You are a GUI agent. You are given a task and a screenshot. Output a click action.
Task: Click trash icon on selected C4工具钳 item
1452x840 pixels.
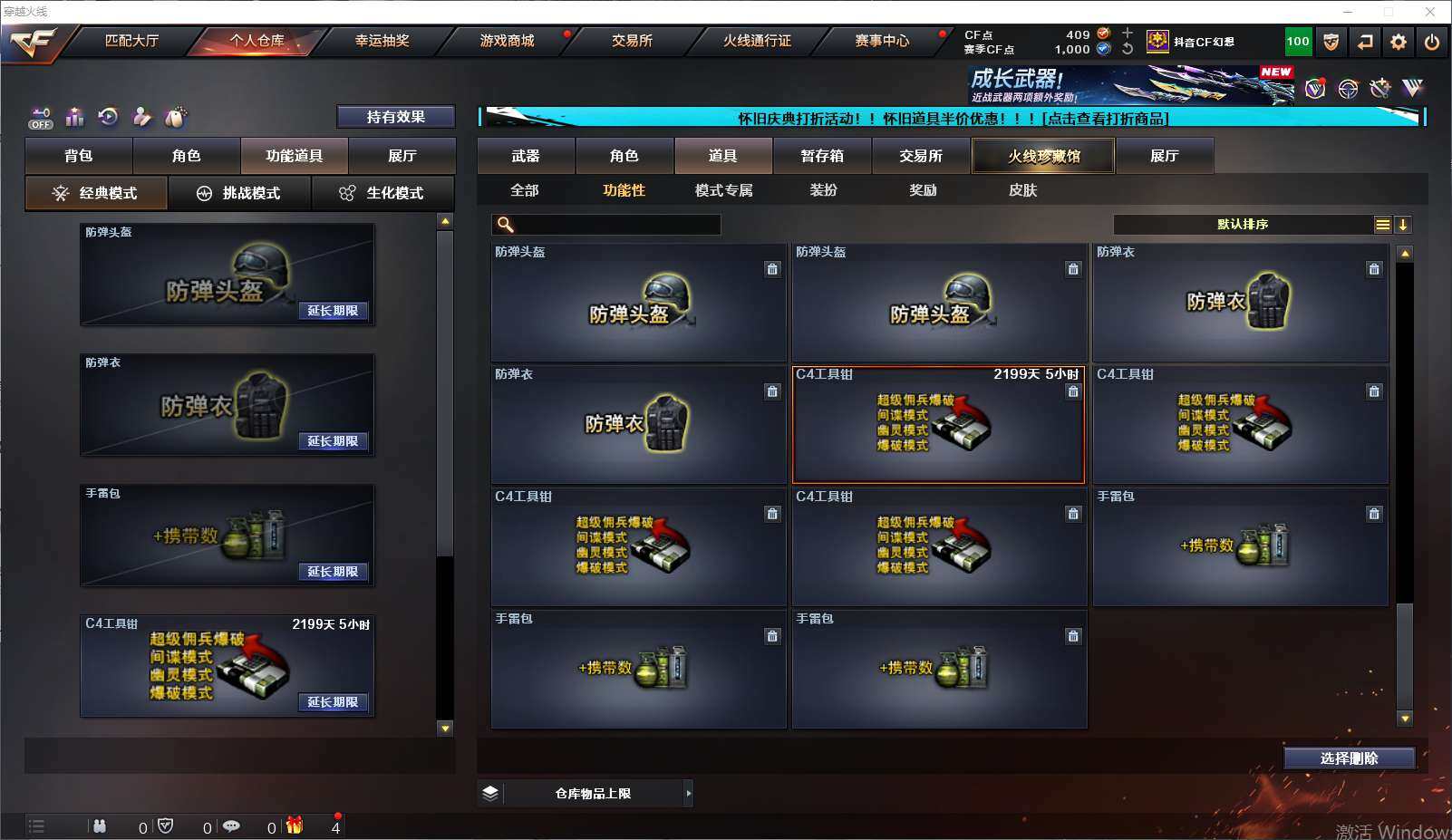[1073, 391]
